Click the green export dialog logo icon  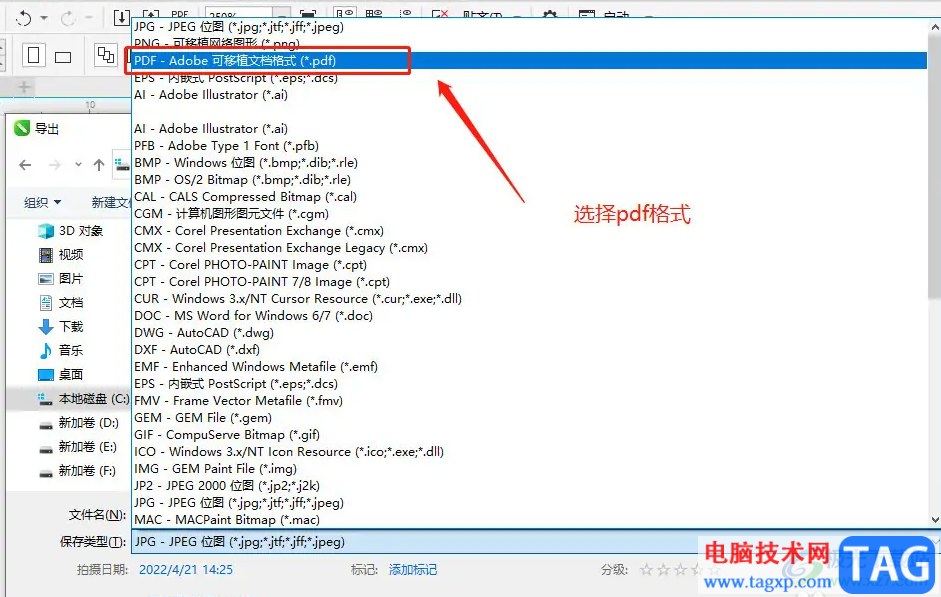pyautogui.click(x=22, y=128)
